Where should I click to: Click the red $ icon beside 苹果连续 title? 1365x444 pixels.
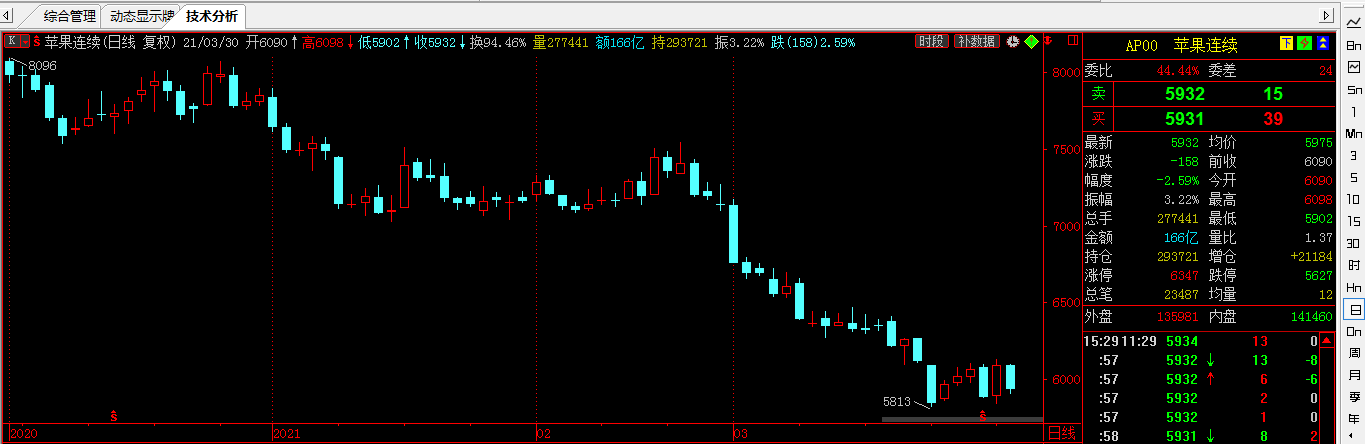click(38, 42)
